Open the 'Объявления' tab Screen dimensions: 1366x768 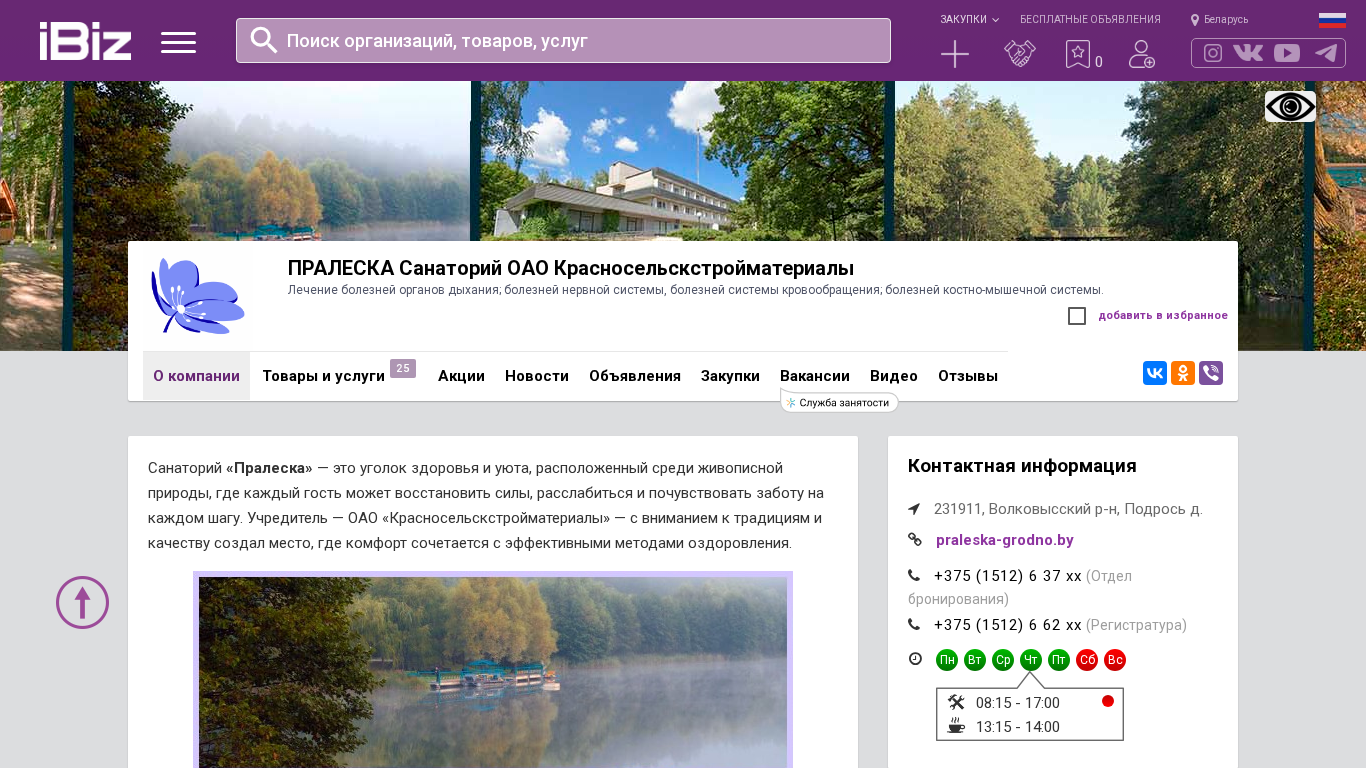635,376
